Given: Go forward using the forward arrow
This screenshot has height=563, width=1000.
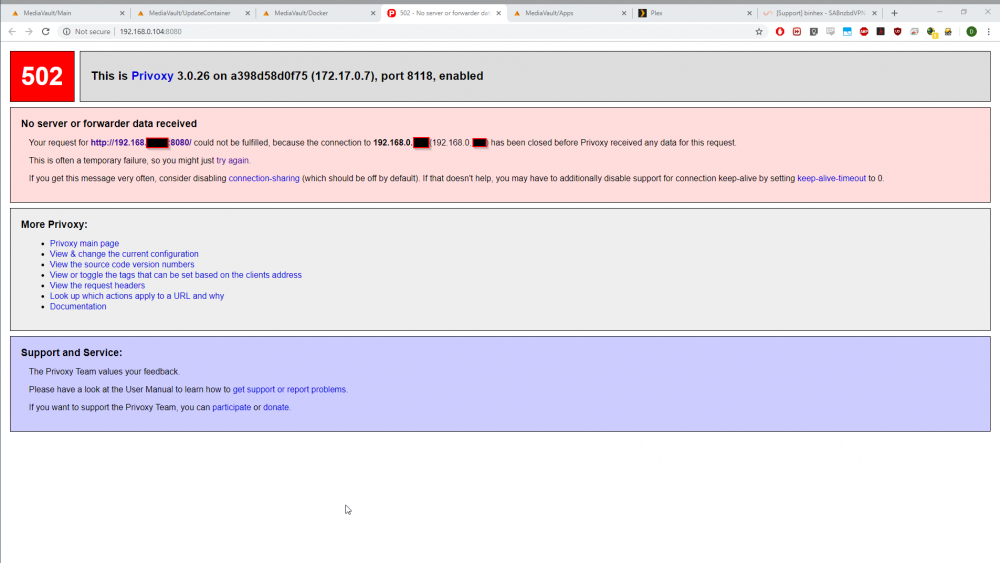Looking at the screenshot, I should [x=29, y=31].
